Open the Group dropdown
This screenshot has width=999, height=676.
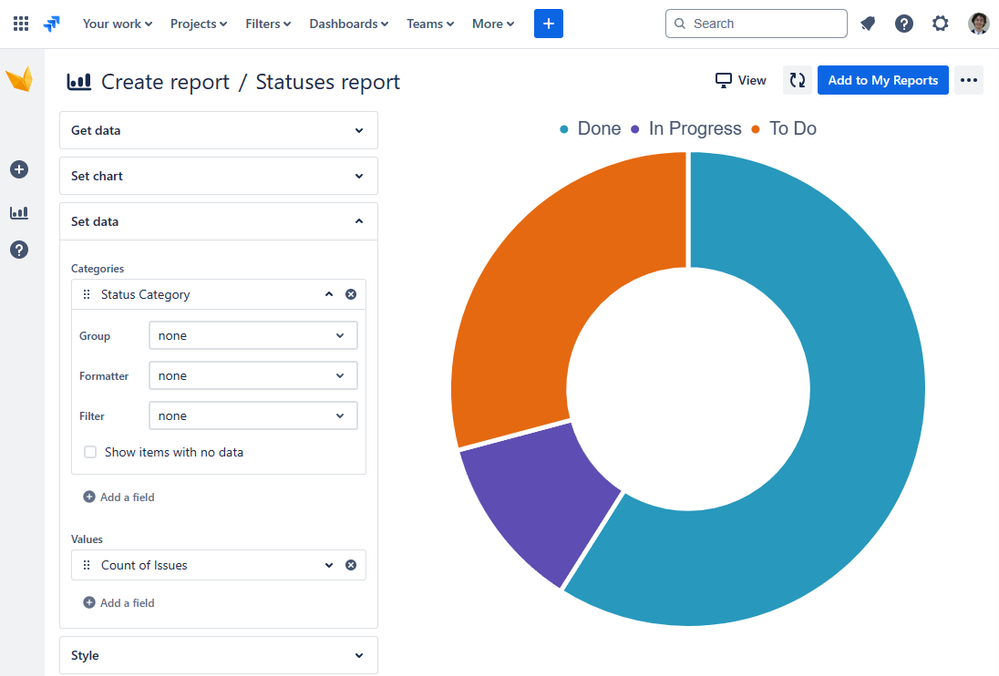(253, 336)
